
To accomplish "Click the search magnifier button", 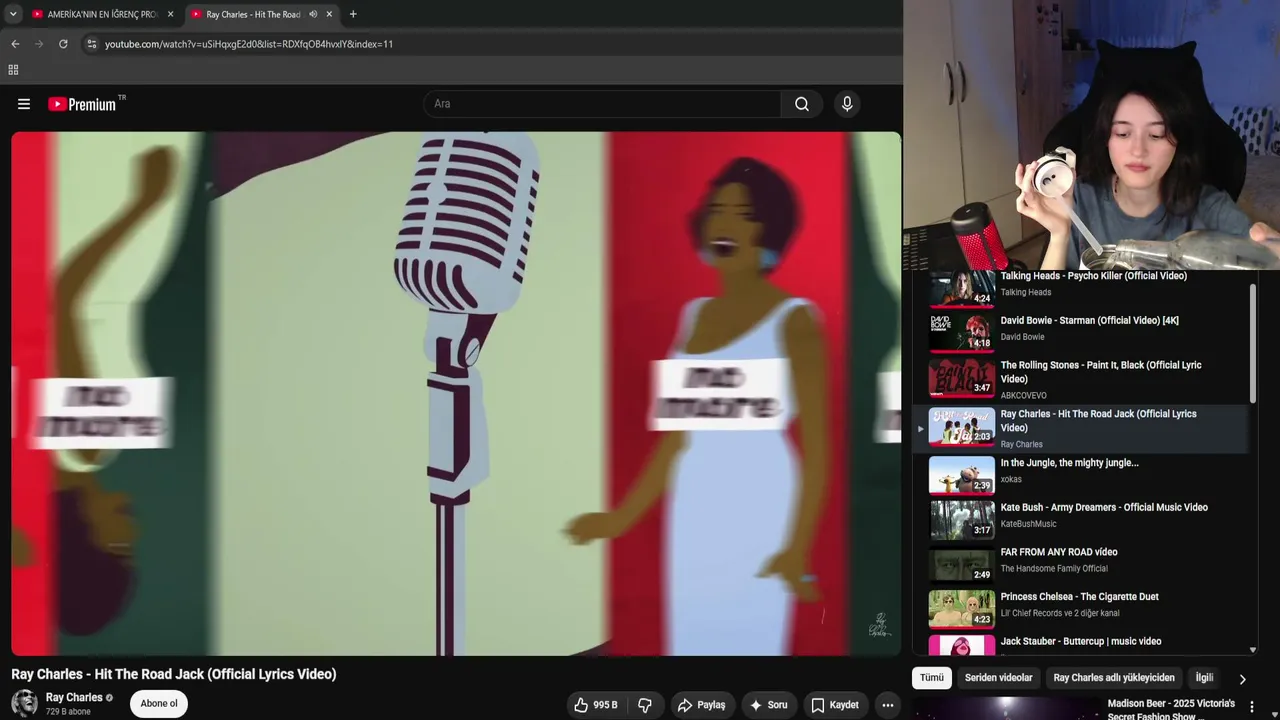I will [802, 104].
